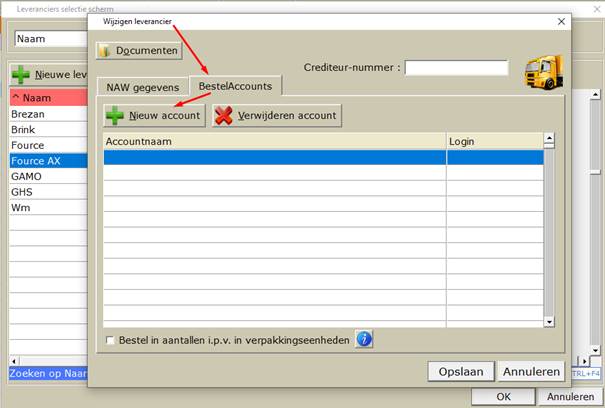The height and width of the screenshot is (408, 605).
Task: Click Verwijderen account button
Action: (277, 115)
